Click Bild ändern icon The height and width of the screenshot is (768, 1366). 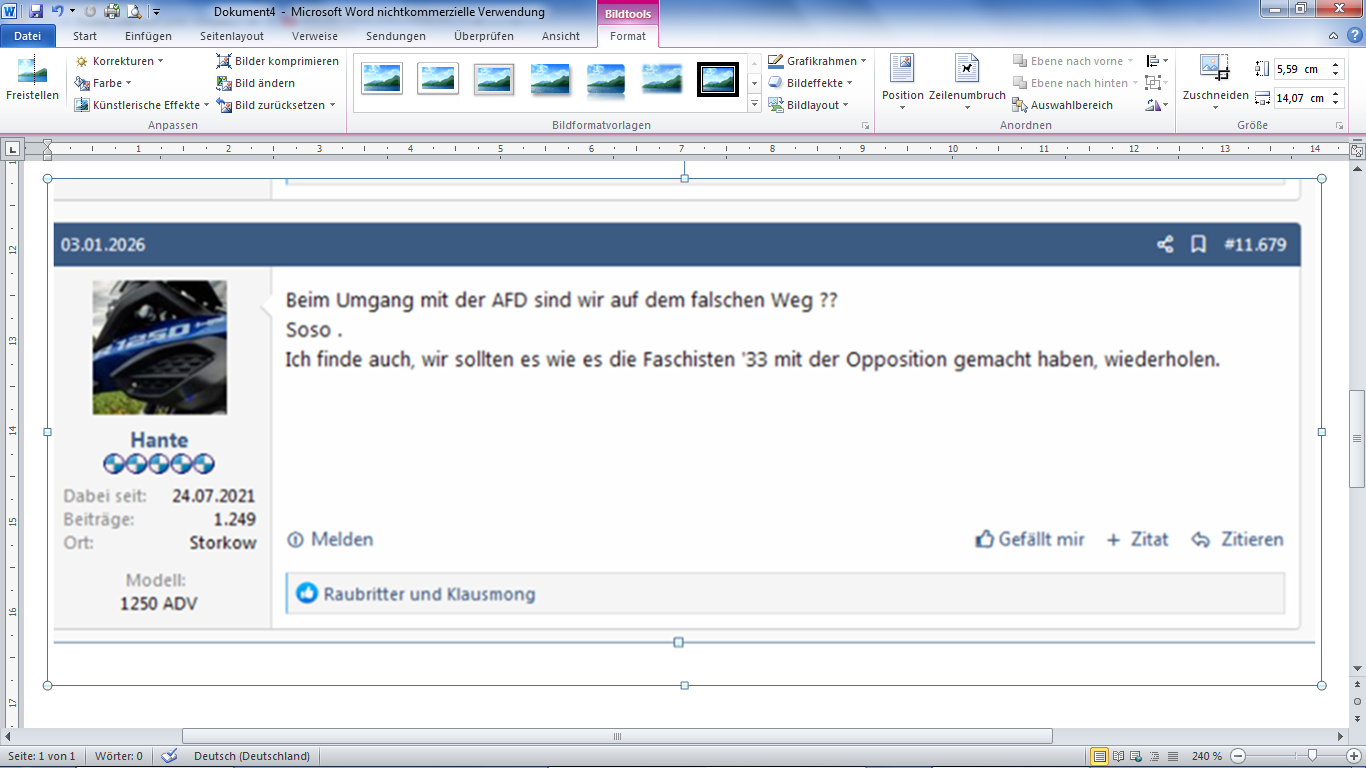pos(224,83)
